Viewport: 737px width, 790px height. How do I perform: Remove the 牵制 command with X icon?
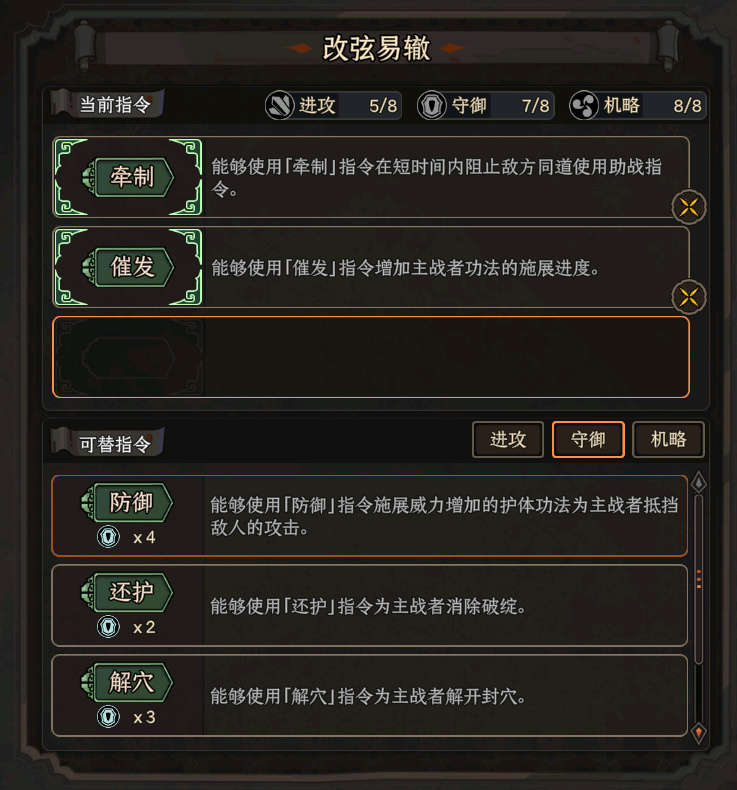pyautogui.click(x=689, y=207)
